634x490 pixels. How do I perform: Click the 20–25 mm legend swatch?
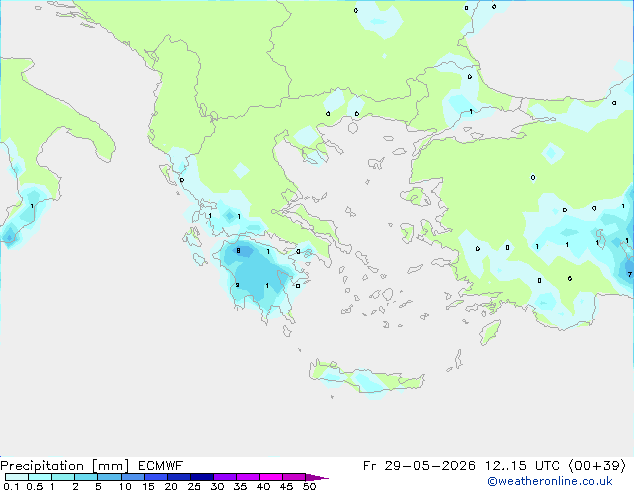179,477
